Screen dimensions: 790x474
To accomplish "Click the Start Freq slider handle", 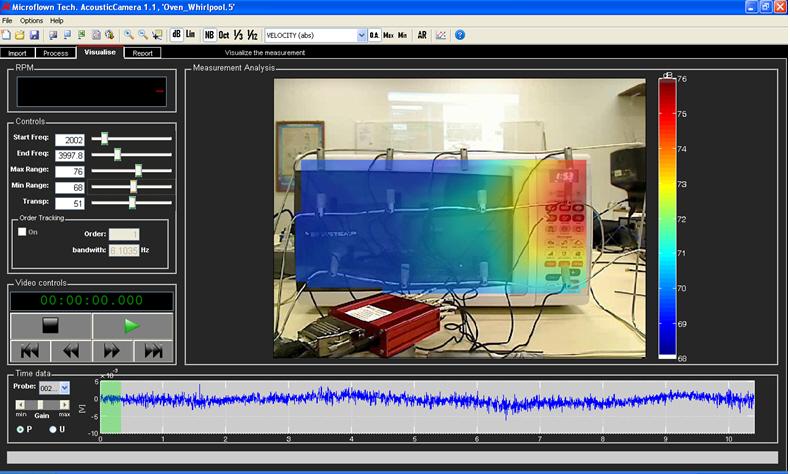I will pyautogui.click(x=104, y=139).
